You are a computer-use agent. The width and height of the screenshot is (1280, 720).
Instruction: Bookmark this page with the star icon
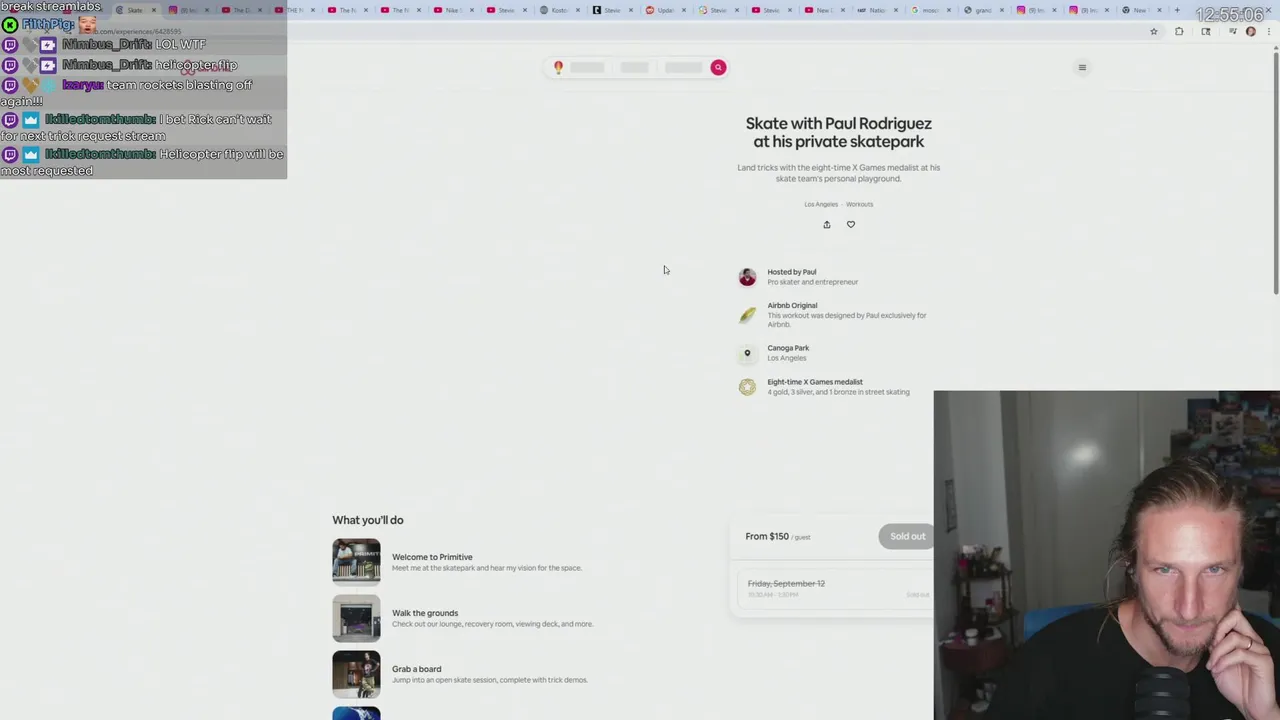click(1153, 32)
